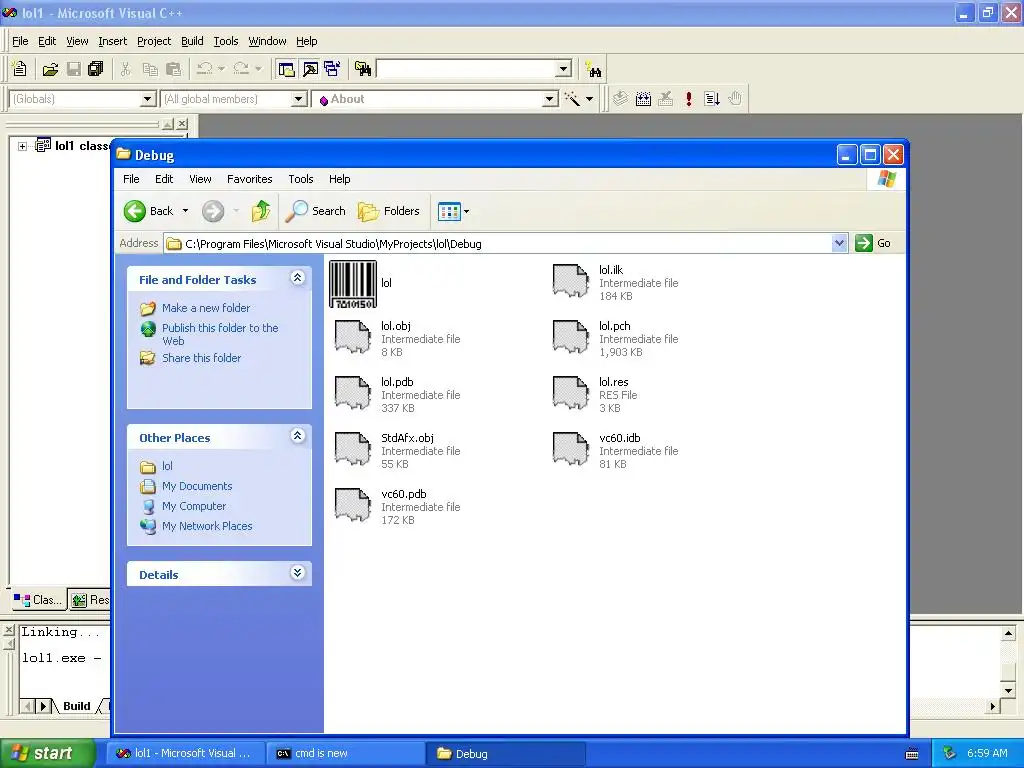Click the hand Breakpoint icon in the Build minibar

735,99
